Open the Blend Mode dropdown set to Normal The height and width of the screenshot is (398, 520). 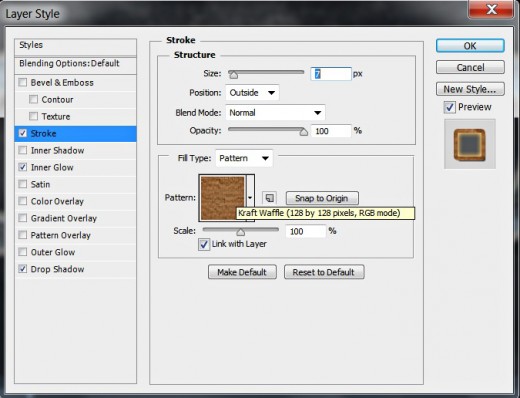[x=275, y=113]
